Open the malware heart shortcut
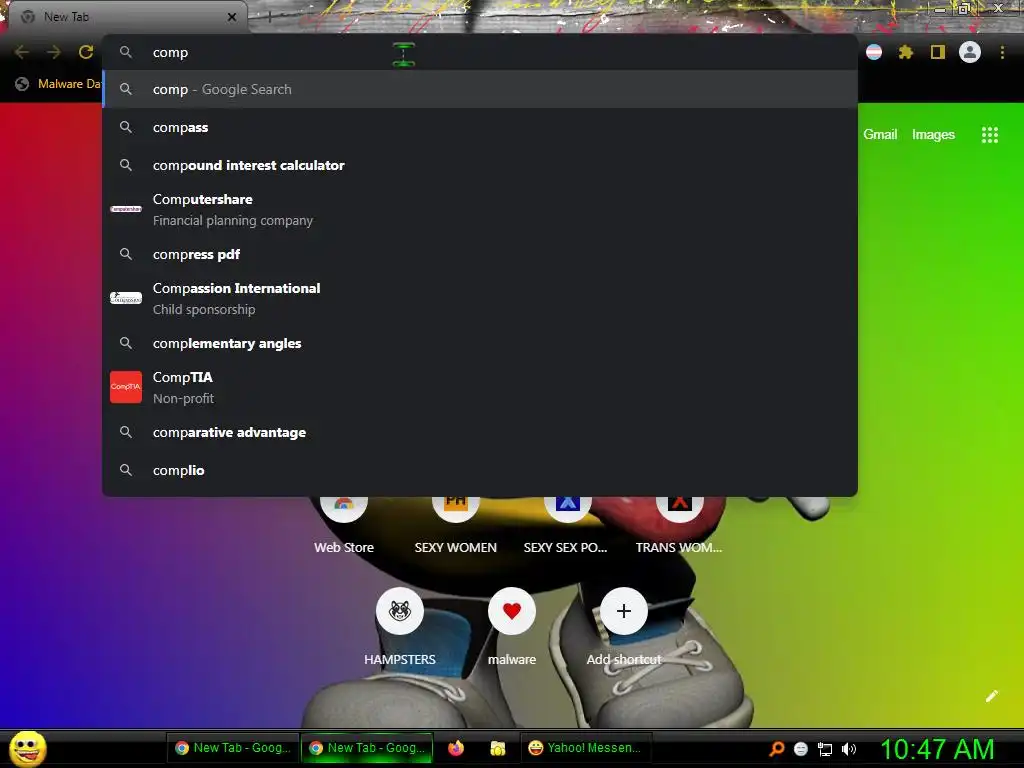Screen dimensions: 1024x768 click(512, 611)
